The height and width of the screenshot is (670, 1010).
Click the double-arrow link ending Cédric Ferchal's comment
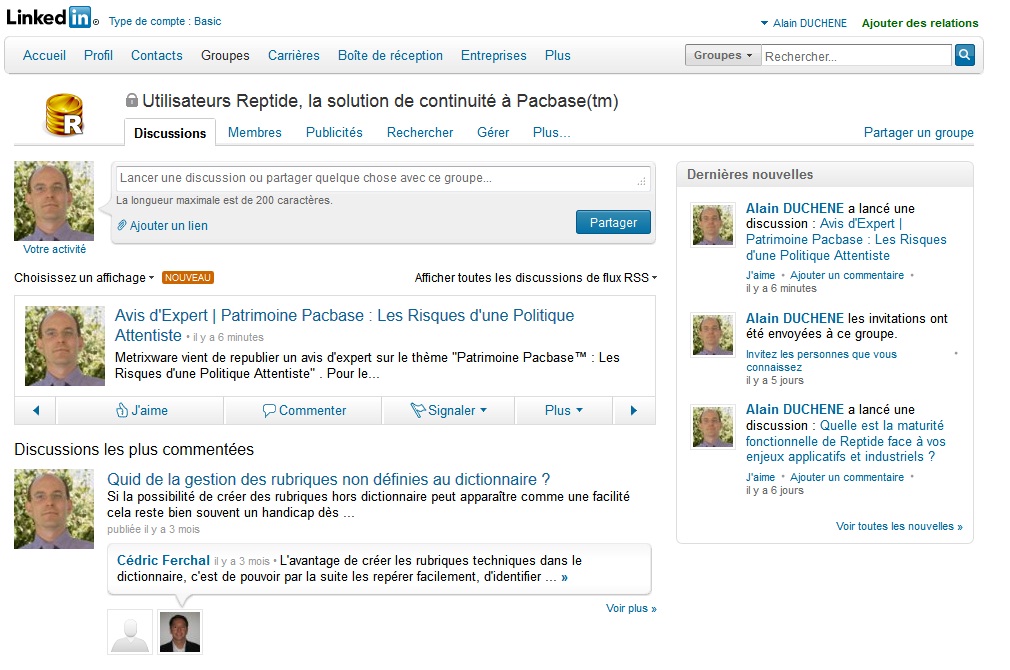(564, 577)
